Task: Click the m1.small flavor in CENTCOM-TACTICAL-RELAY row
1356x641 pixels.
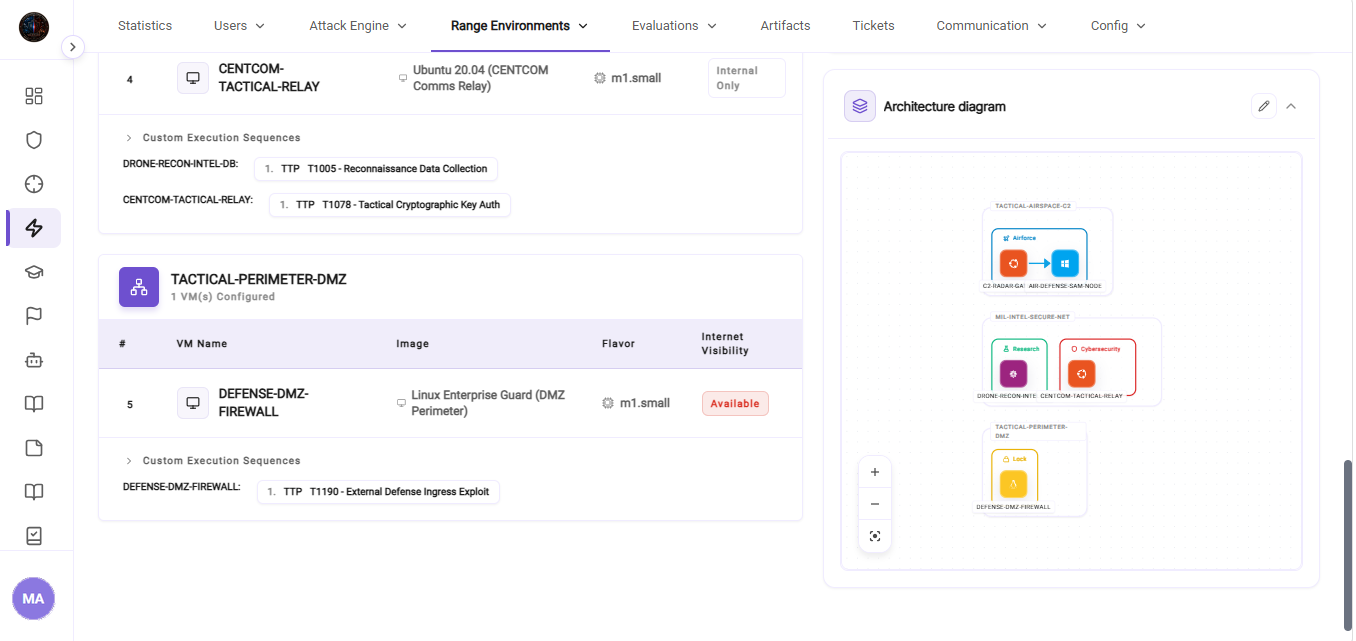Action: click(x=636, y=78)
